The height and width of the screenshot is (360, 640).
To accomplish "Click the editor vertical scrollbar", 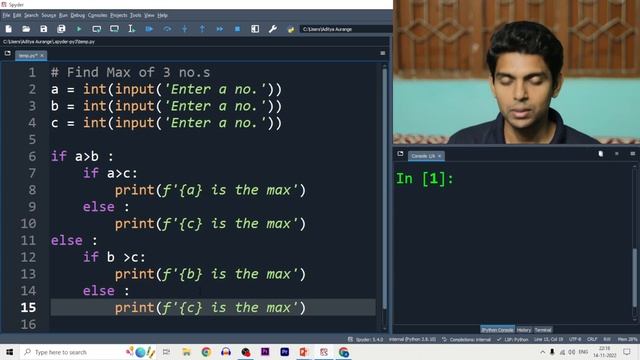I will tap(384, 188).
